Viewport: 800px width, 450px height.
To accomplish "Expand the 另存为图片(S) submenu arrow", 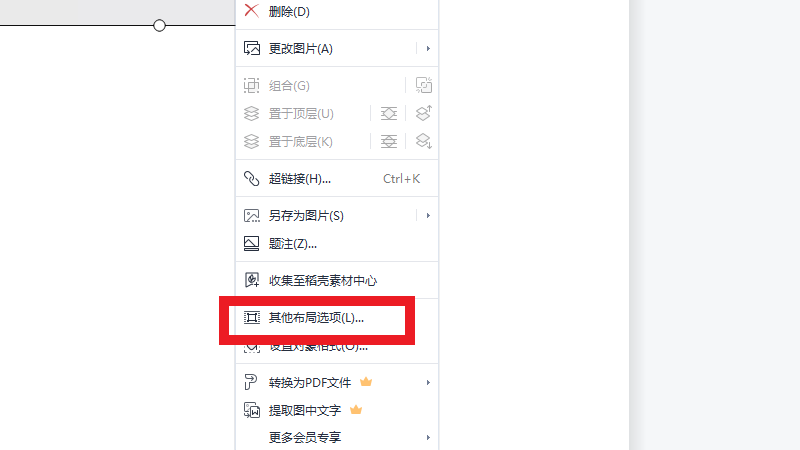I will point(428,215).
